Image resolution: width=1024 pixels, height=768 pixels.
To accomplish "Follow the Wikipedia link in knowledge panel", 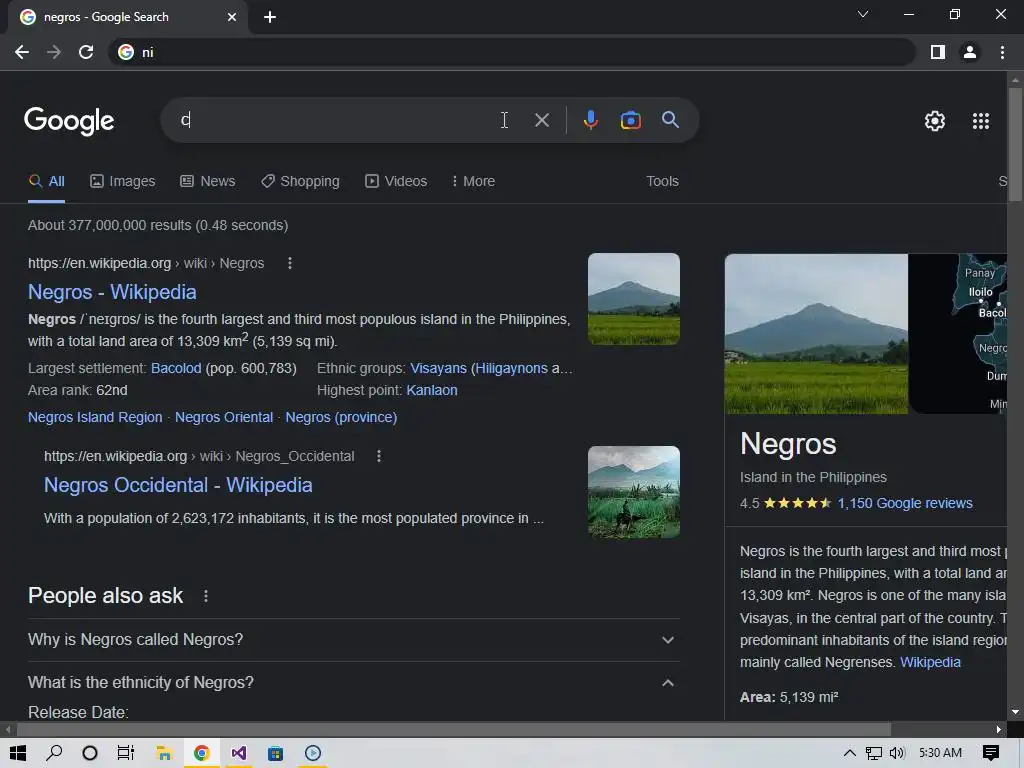I will (x=930, y=662).
